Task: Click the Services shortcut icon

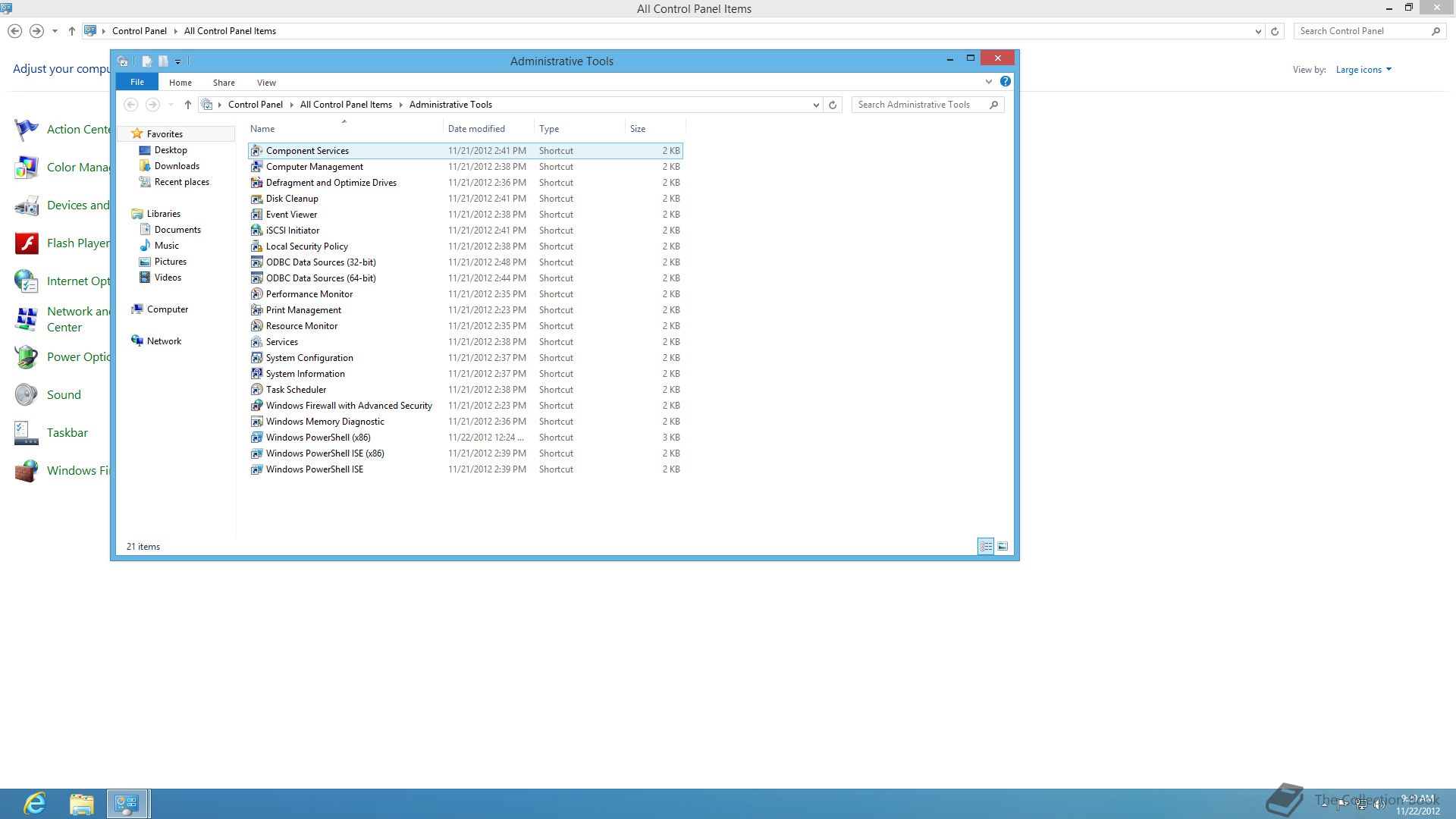Action: 256,342
